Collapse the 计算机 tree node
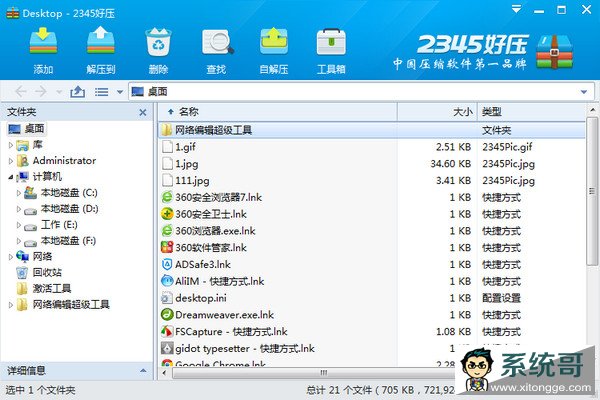This screenshot has height=400, width=600. pyautogui.click(x=11, y=177)
